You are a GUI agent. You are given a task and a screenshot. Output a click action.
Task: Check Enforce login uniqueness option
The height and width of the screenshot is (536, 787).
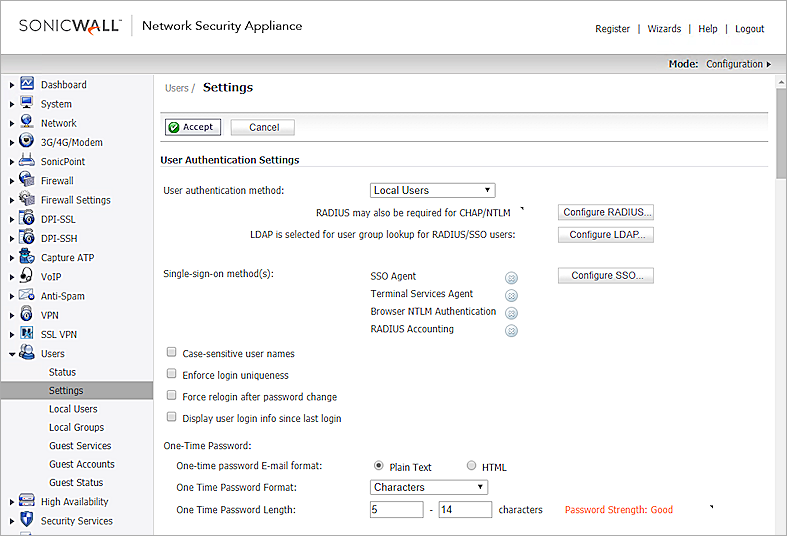pyautogui.click(x=172, y=375)
